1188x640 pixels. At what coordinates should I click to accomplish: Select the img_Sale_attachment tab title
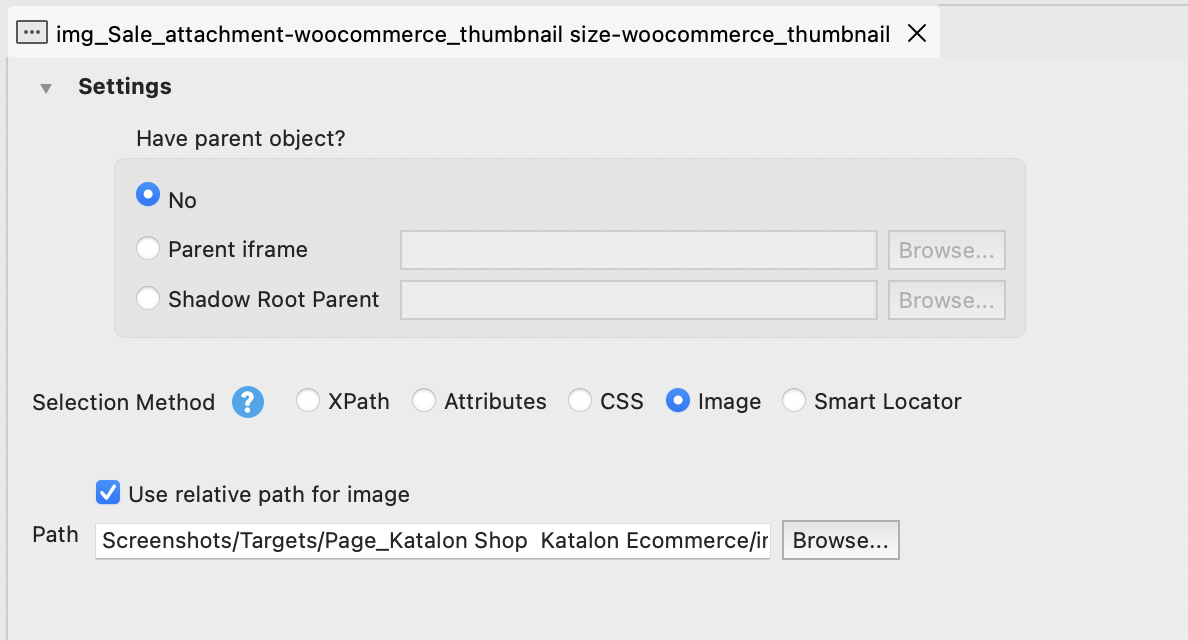click(x=472, y=35)
